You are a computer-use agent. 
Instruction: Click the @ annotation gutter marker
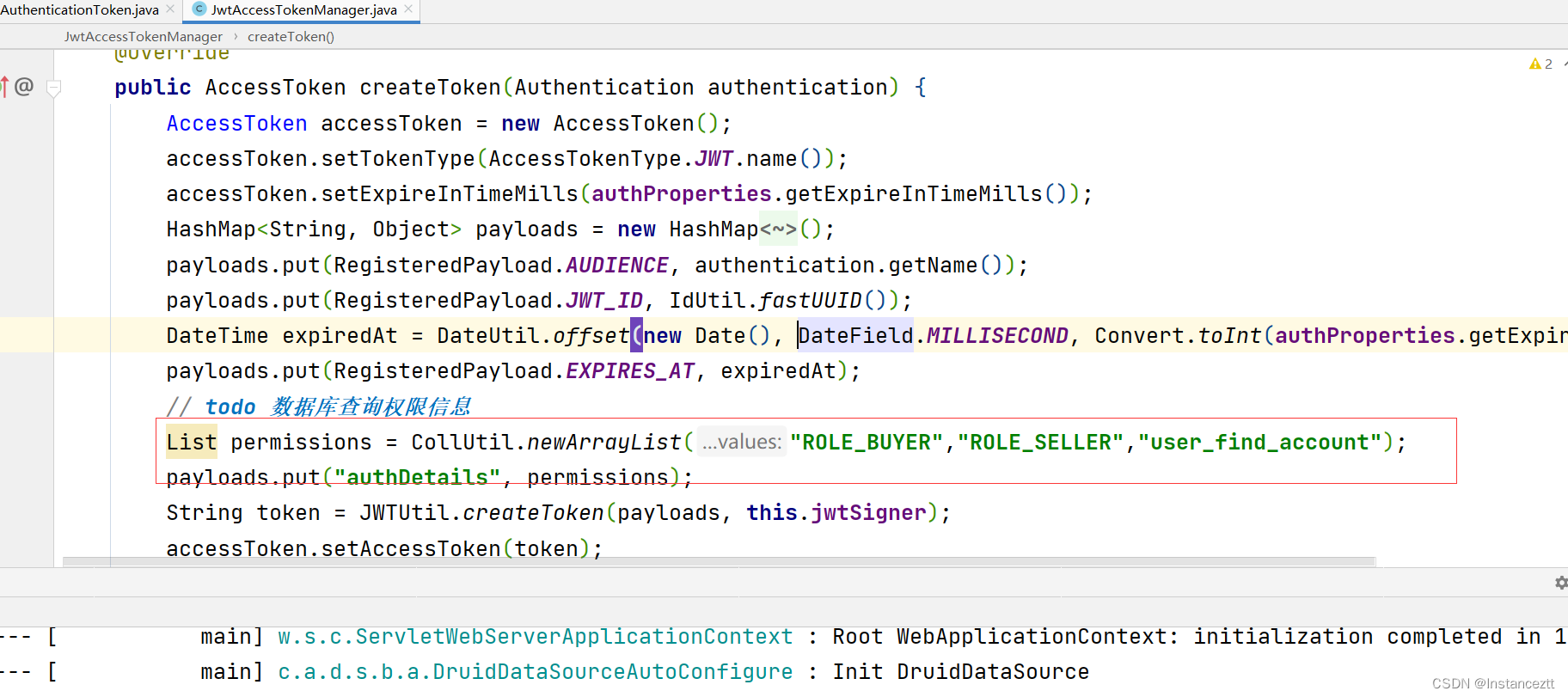tap(24, 86)
